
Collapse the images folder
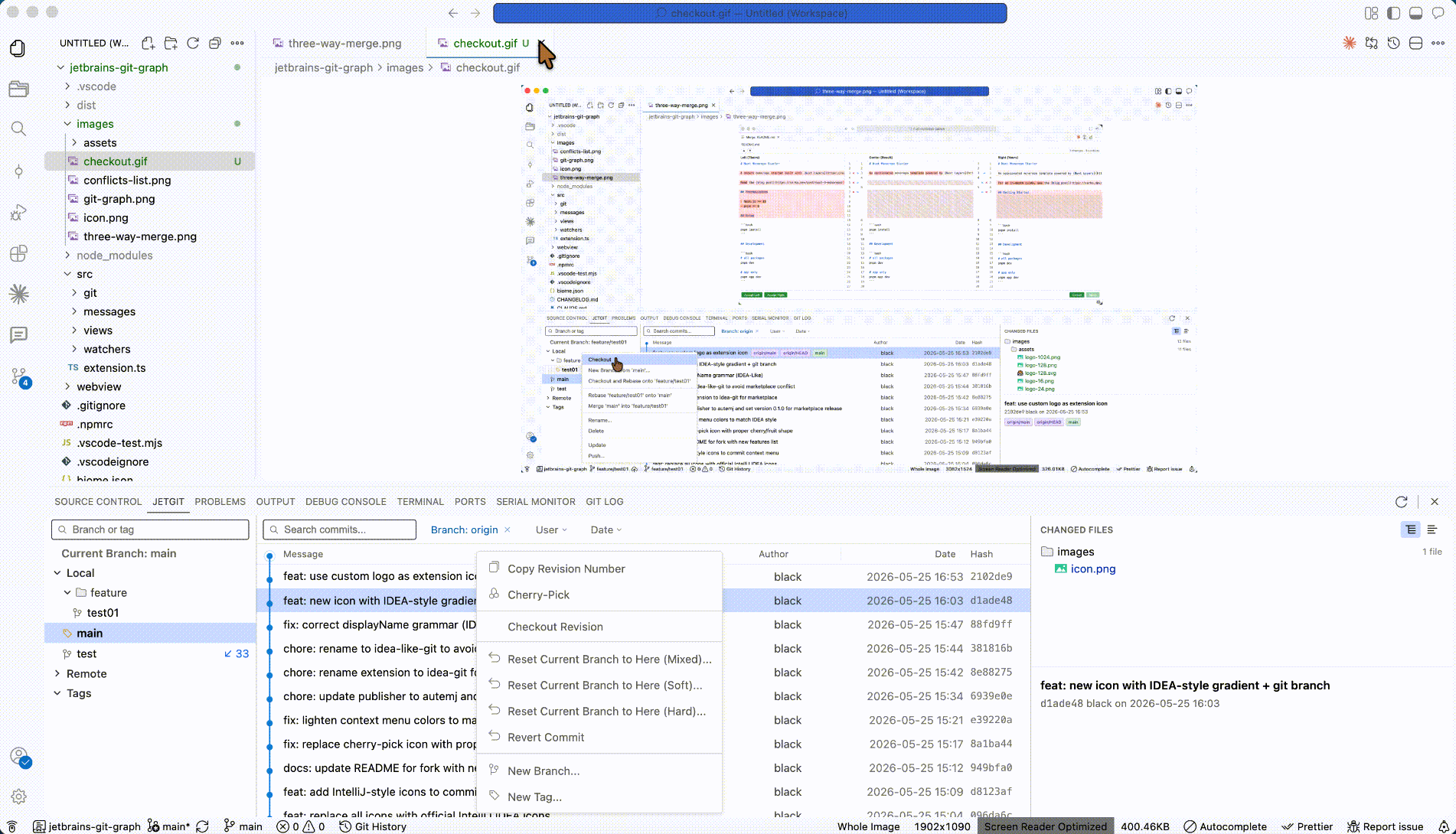pos(67,124)
